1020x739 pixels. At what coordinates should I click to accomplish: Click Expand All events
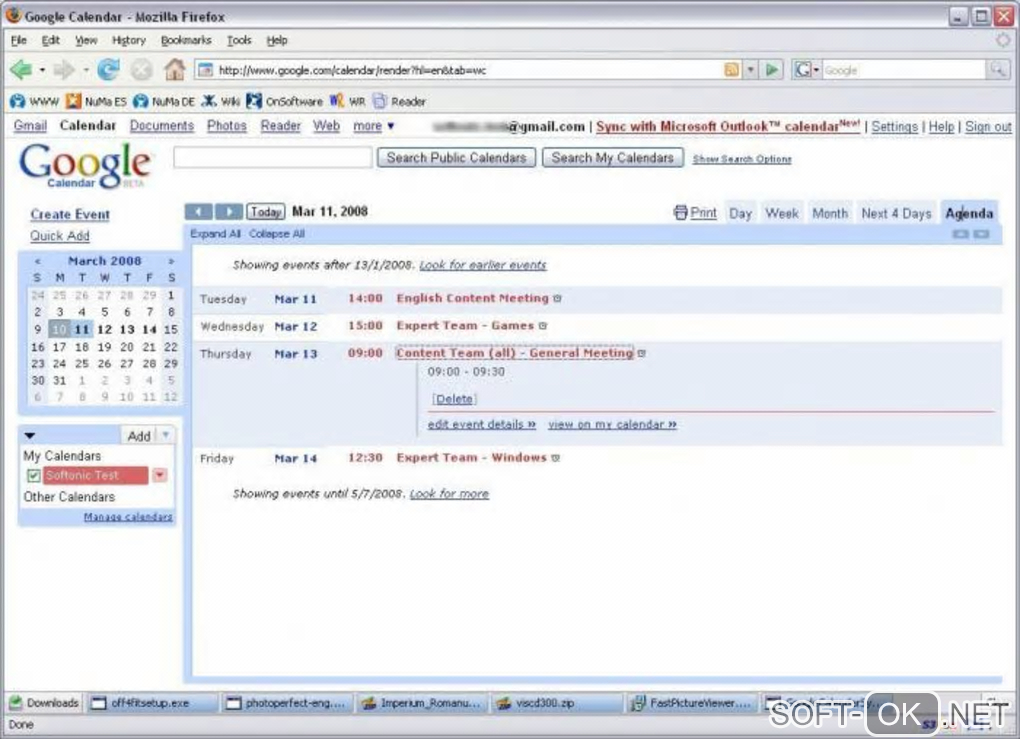click(215, 234)
